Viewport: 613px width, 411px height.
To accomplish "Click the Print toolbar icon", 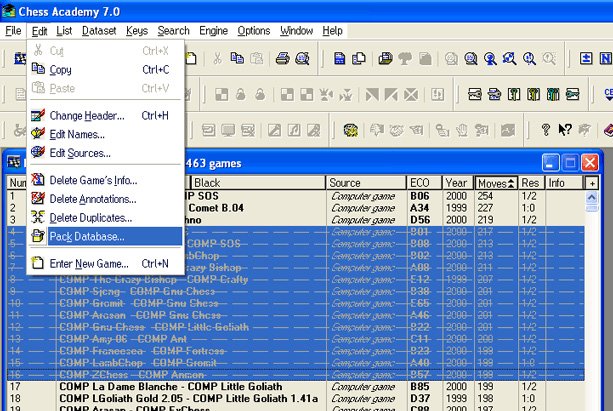I will [x=282, y=59].
